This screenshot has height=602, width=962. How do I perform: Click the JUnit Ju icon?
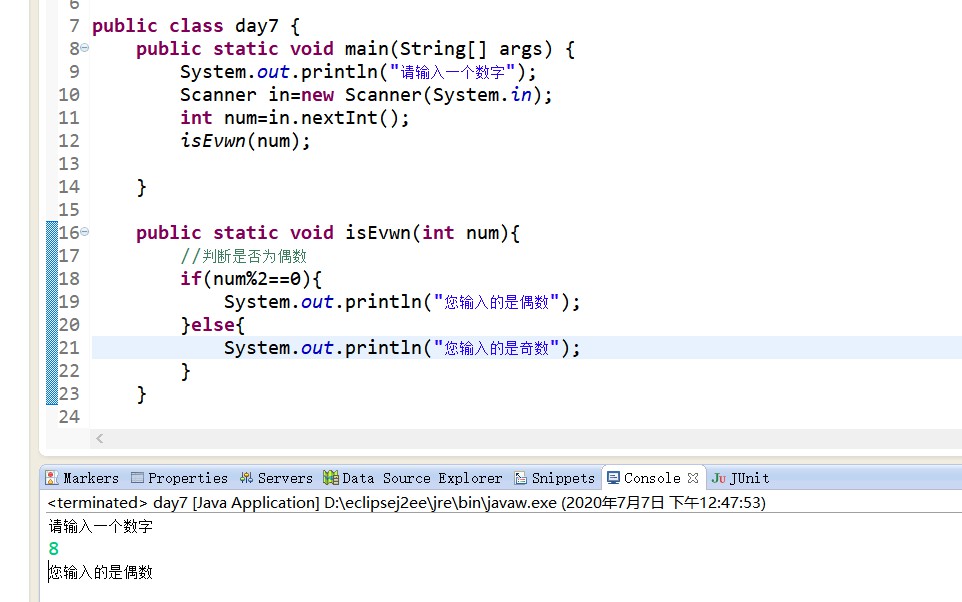[718, 478]
